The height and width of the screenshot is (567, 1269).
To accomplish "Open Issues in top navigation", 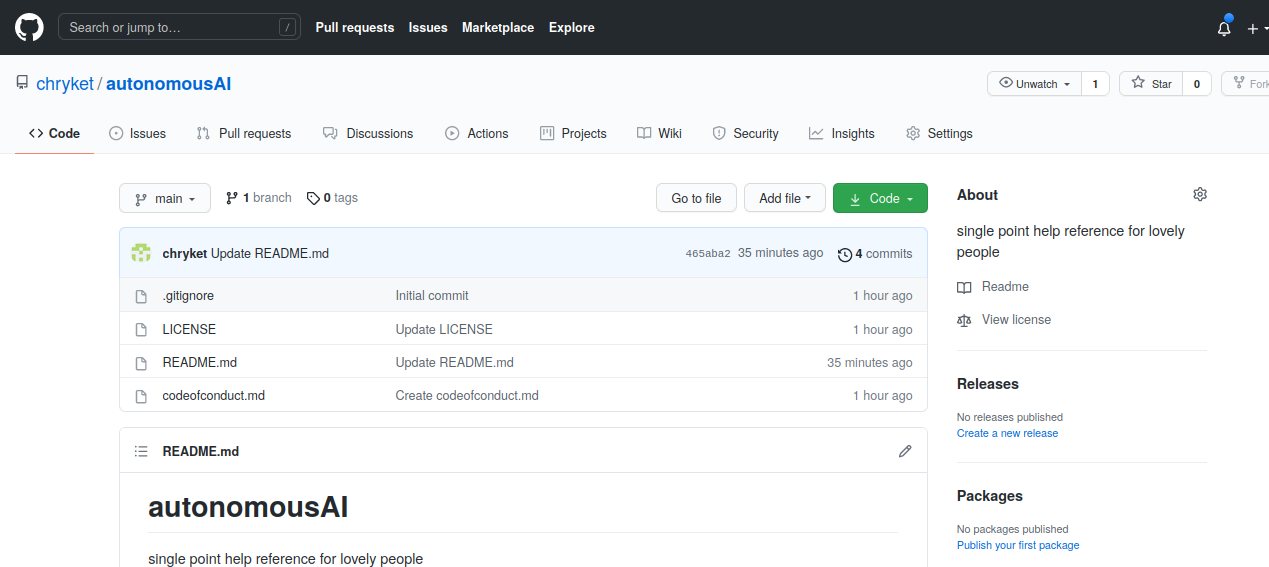I will (x=428, y=27).
